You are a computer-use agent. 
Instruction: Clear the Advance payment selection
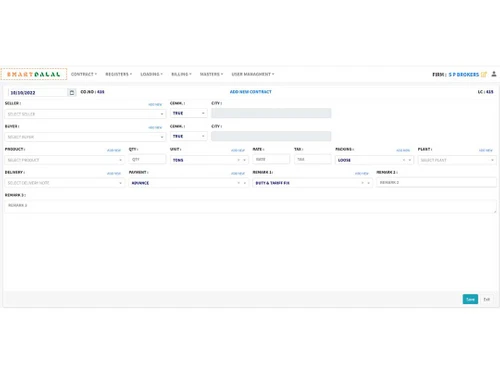pos(238,183)
